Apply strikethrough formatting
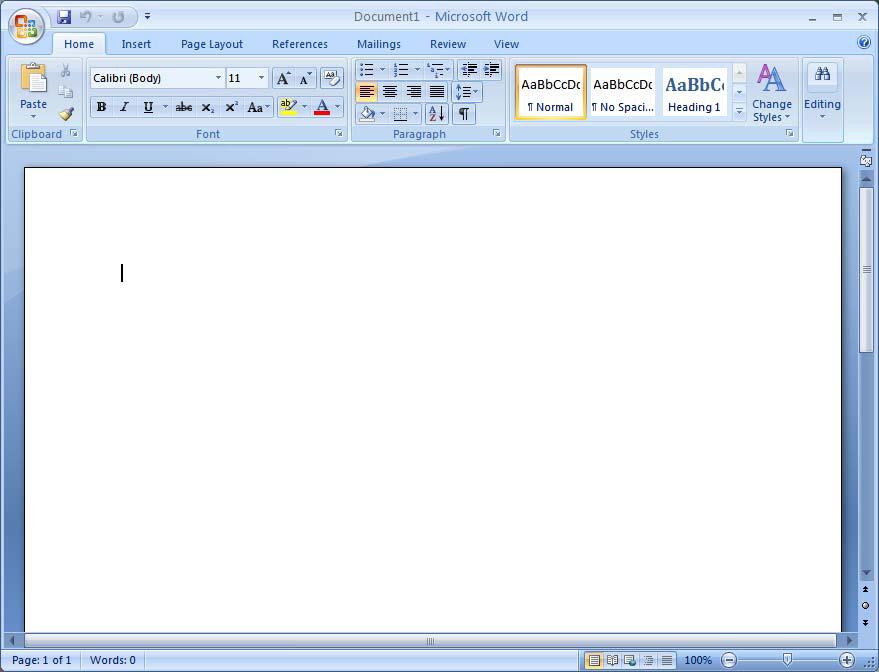This screenshot has height=672, width=879. pos(183,107)
